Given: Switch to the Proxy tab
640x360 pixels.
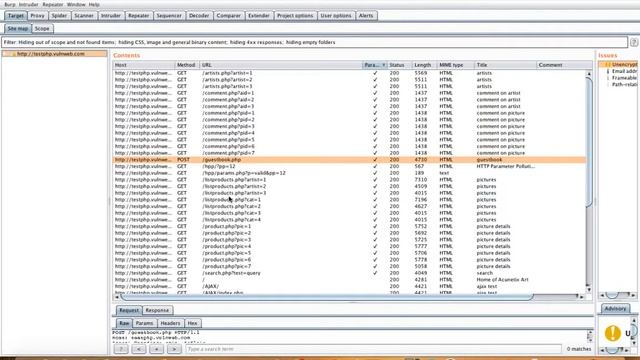Looking at the screenshot, I should click(37, 16).
